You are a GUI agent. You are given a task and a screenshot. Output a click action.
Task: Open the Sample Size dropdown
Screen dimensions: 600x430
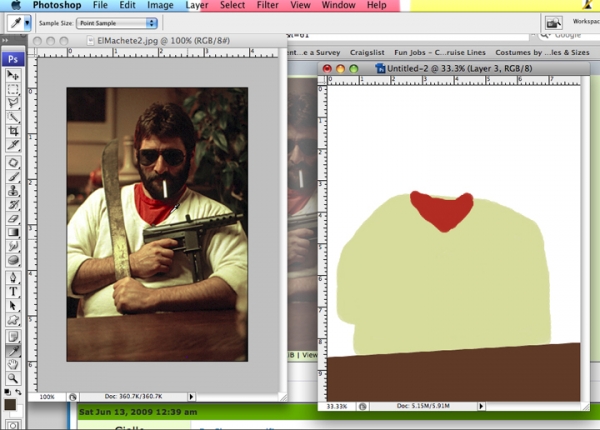tap(117, 23)
